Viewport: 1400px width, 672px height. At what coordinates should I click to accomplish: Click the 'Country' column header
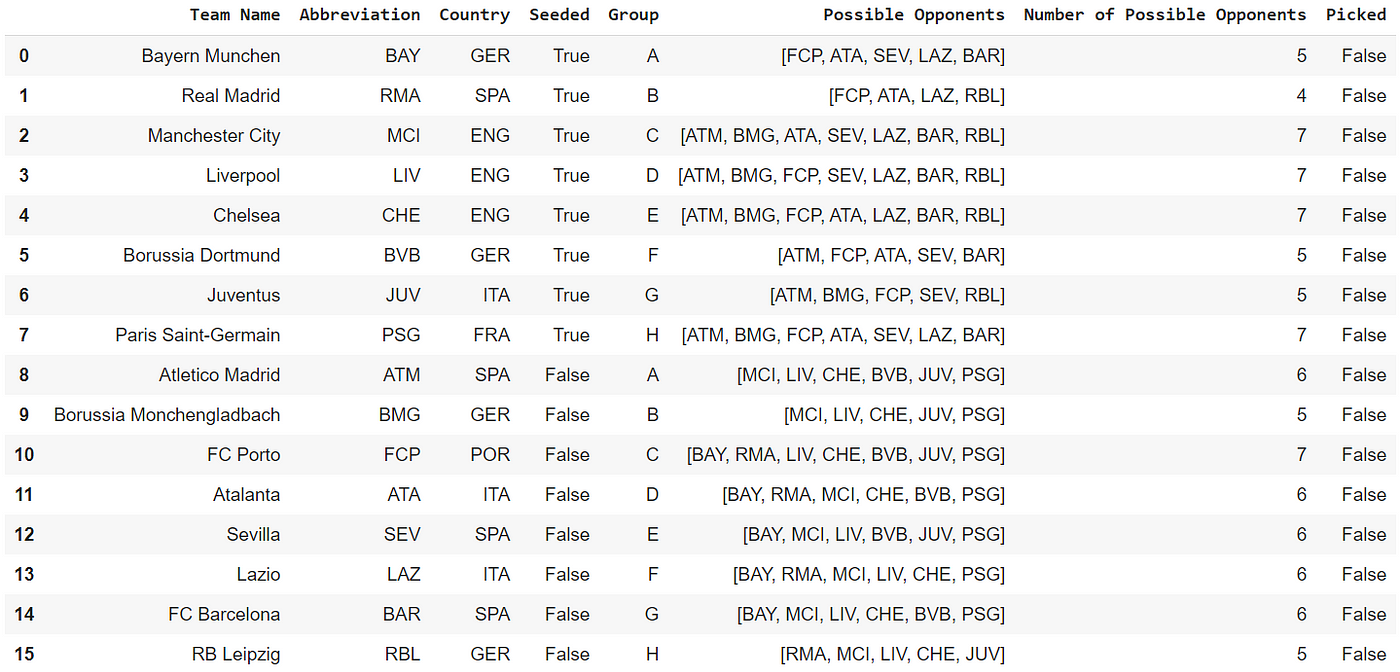pos(475,15)
